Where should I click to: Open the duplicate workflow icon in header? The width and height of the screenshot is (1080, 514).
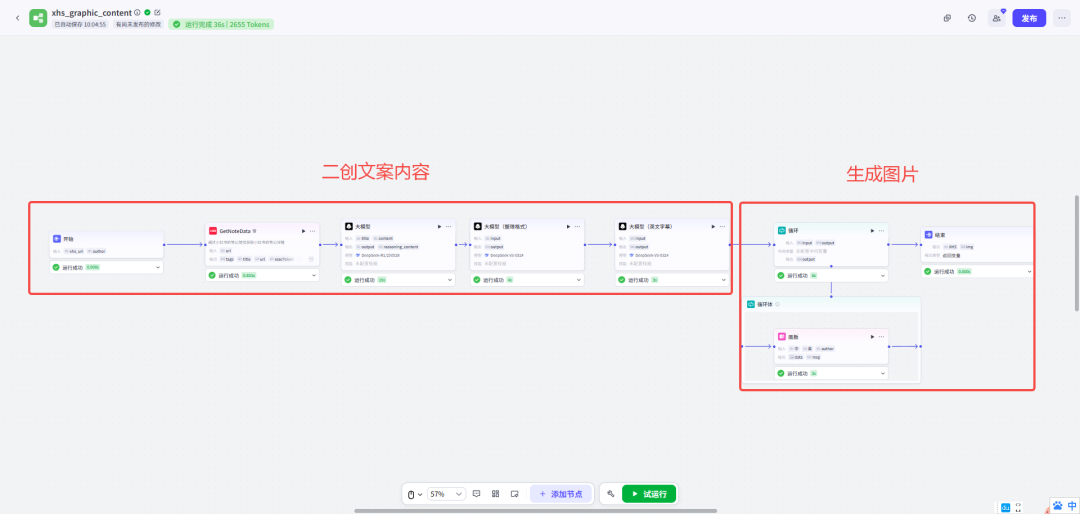tap(948, 18)
